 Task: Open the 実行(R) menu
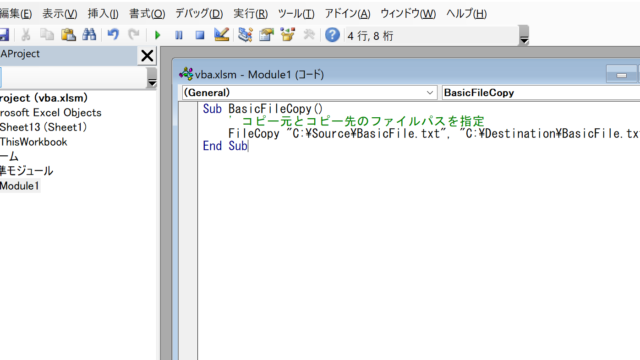250,13
